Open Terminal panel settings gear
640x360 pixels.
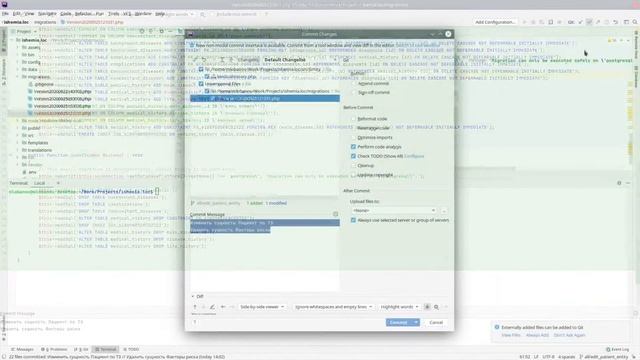click(619, 183)
